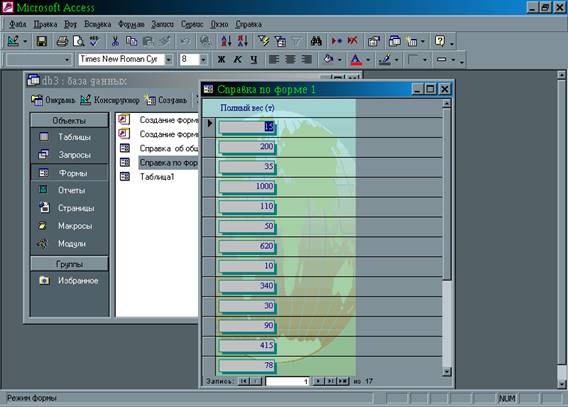Toggle Underline (Ч) formatting
This screenshot has width=568, height=407.
[254, 60]
